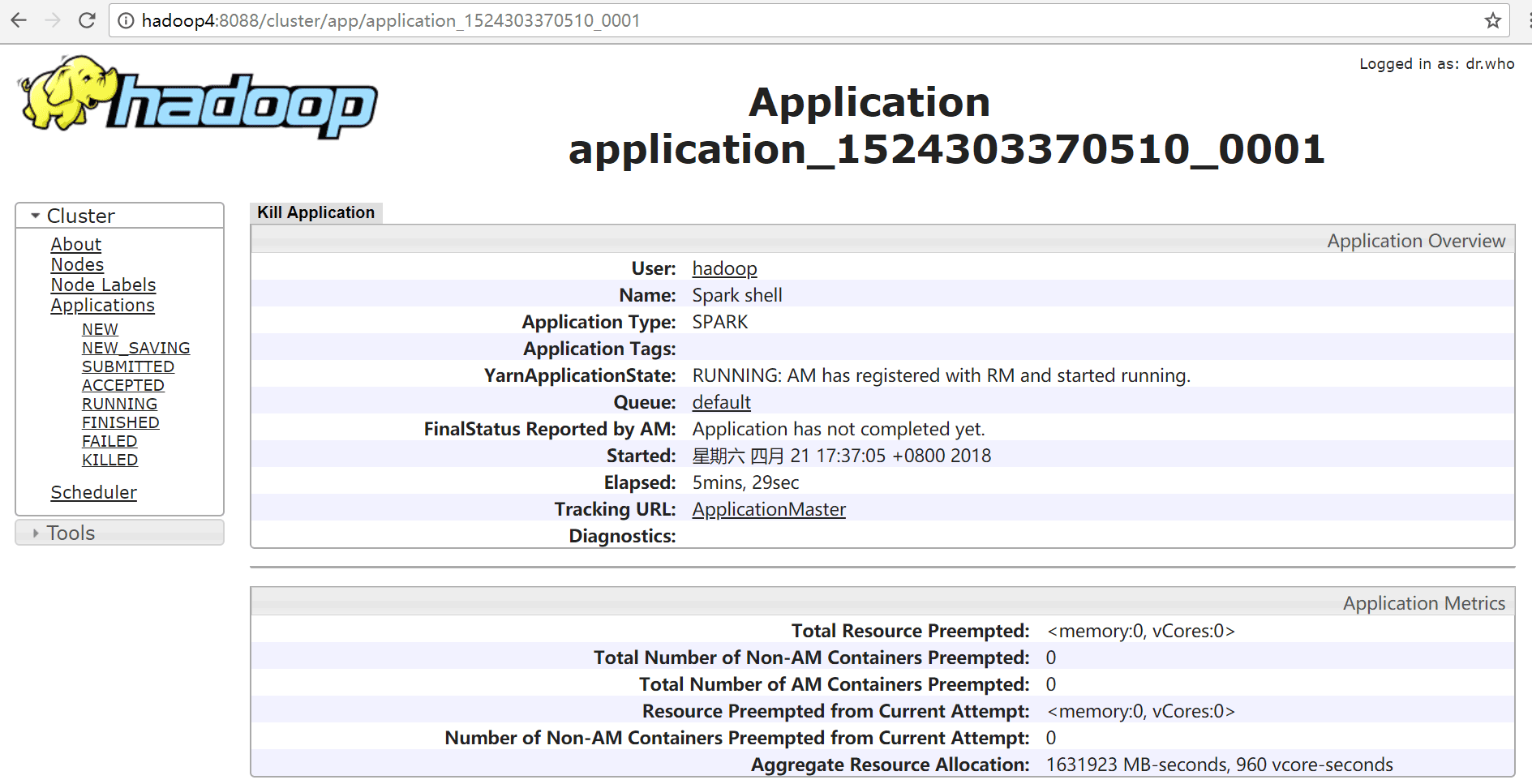The width and height of the screenshot is (1532, 784).
Task: Open the About cluster link
Action: pyautogui.click(x=76, y=244)
